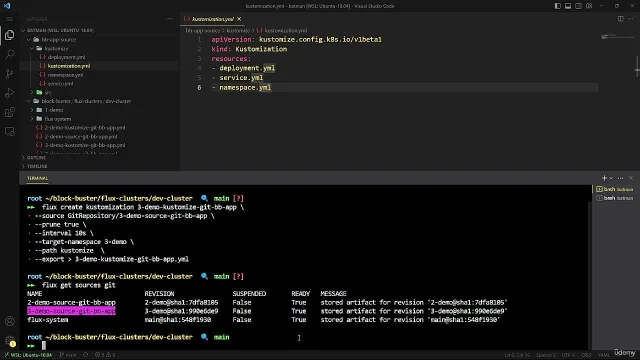Open the new terminal launch profile dropdown
The image size is (640, 360).
click(x=611, y=178)
